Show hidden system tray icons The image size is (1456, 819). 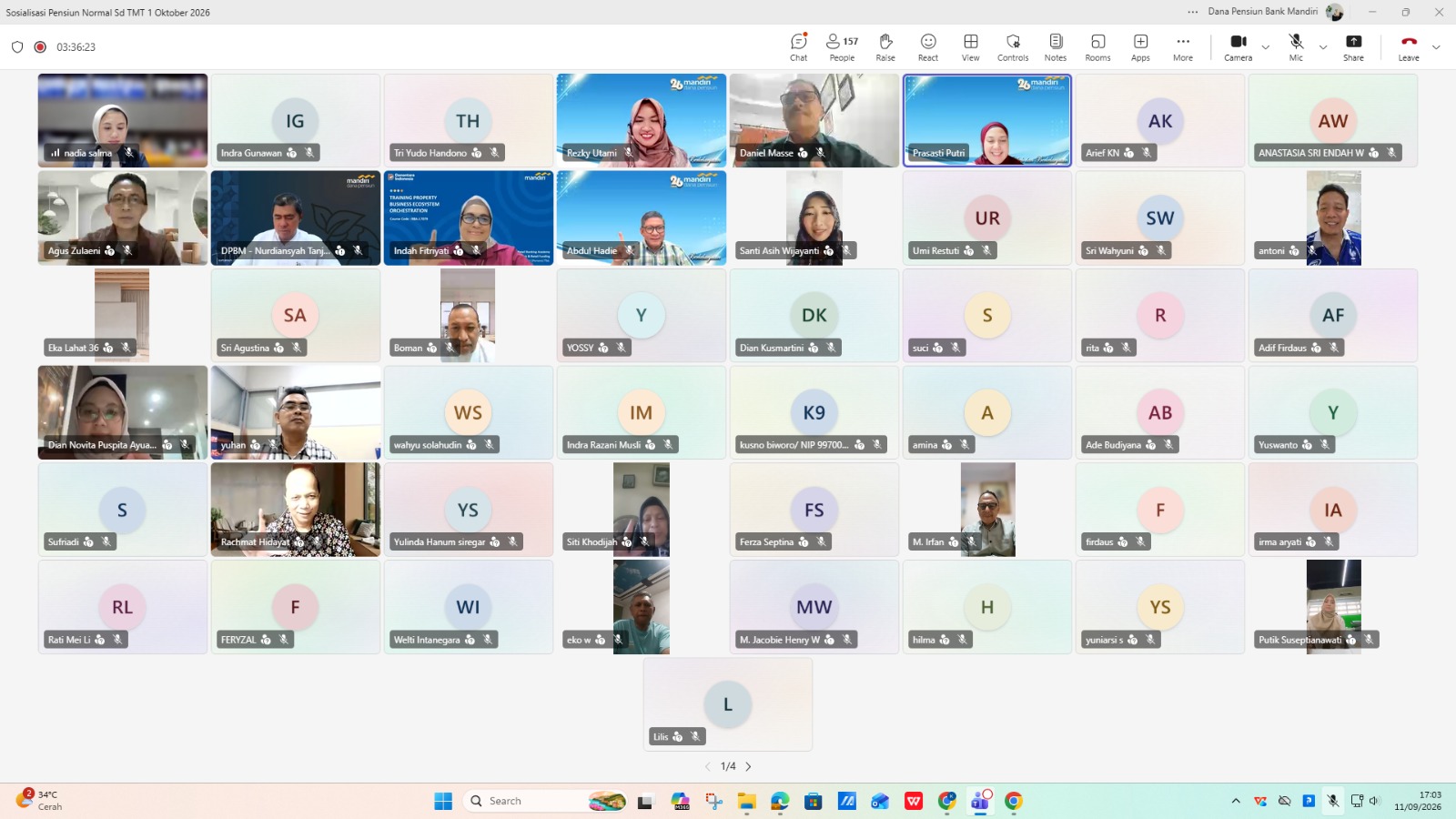tap(1236, 801)
